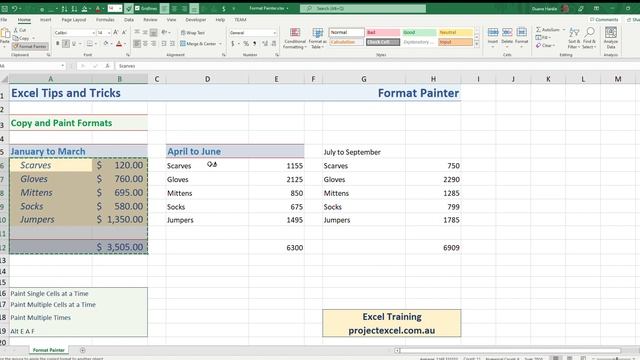The width and height of the screenshot is (640, 360).
Task: Click the Increase Indent icon
Action: click(172, 44)
